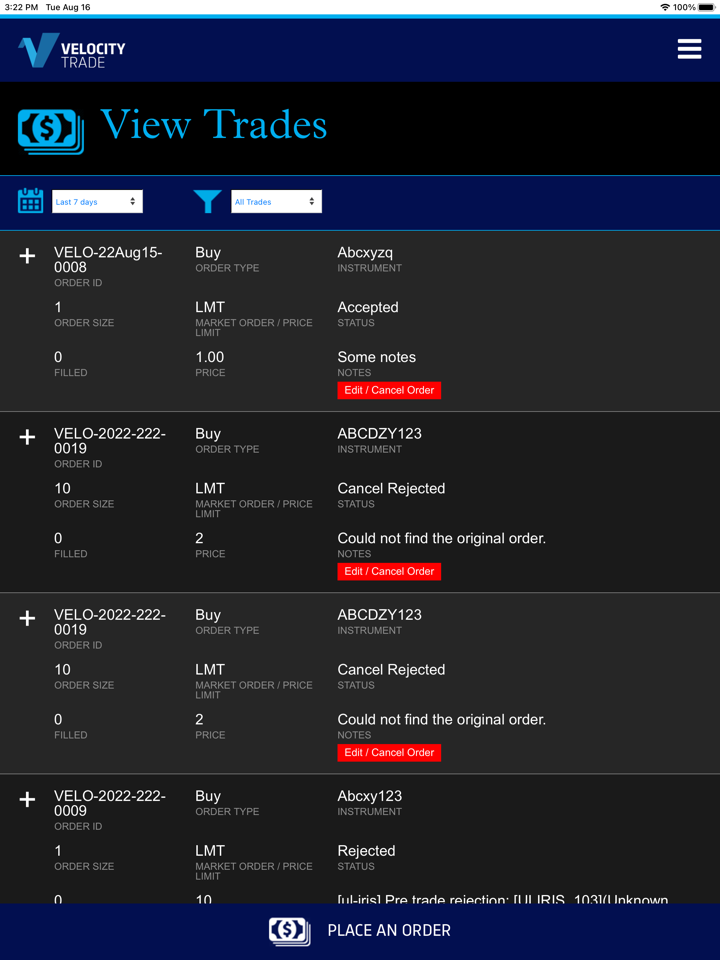Click the View Trades page heading
This screenshot has width=720, height=960.
pos(214,125)
